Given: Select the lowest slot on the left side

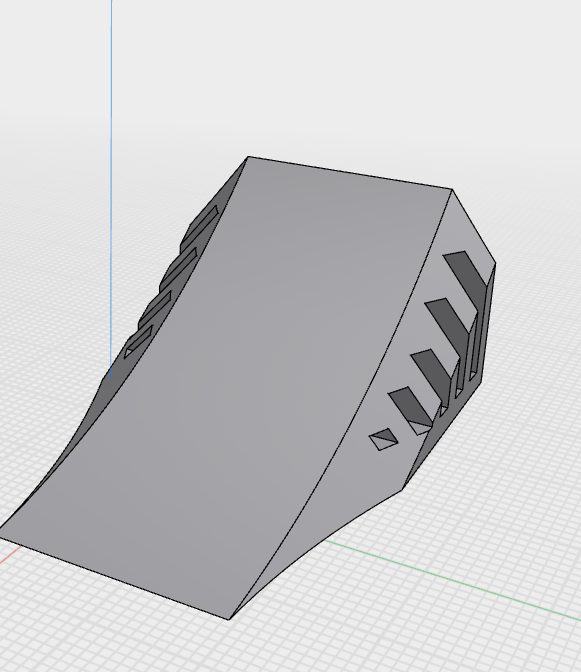Looking at the screenshot, I should pyautogui.click(x=138, y=342).
